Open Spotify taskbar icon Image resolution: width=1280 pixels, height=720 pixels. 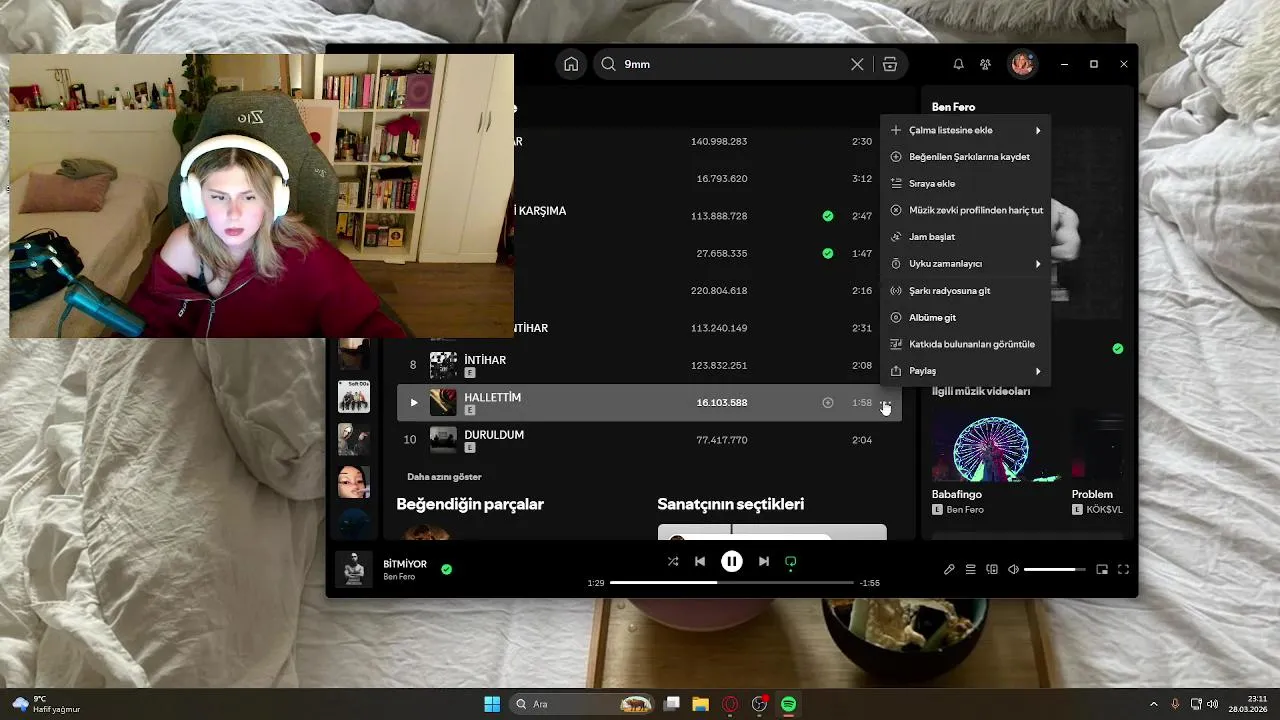[789, 704]
